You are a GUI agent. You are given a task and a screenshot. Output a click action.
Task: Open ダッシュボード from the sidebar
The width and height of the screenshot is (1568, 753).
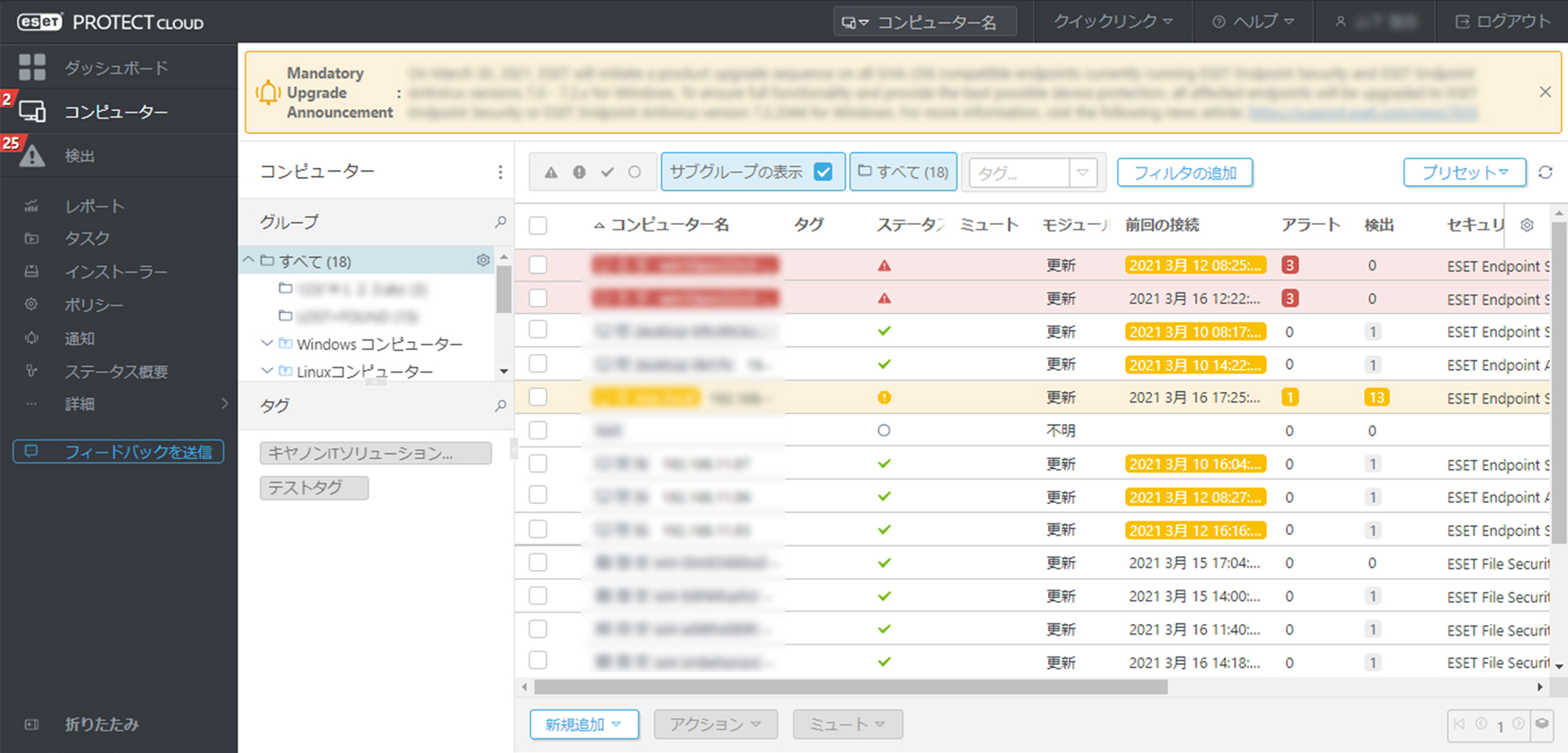(x=116, y=68)
